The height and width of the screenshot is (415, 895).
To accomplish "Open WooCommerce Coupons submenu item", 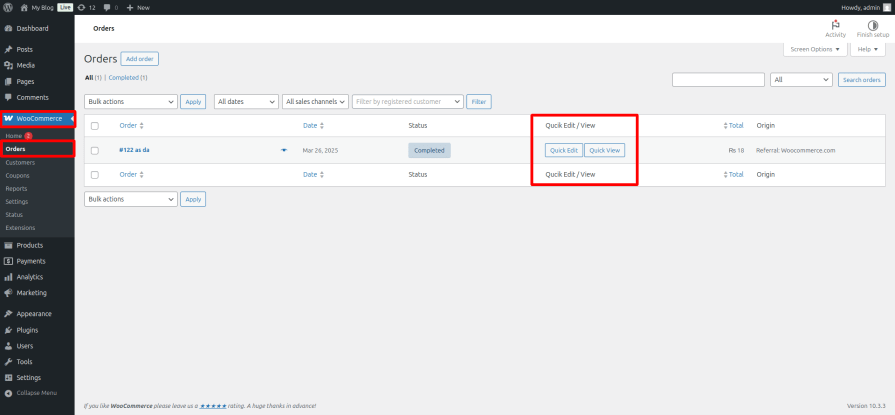I will point(17,176).
